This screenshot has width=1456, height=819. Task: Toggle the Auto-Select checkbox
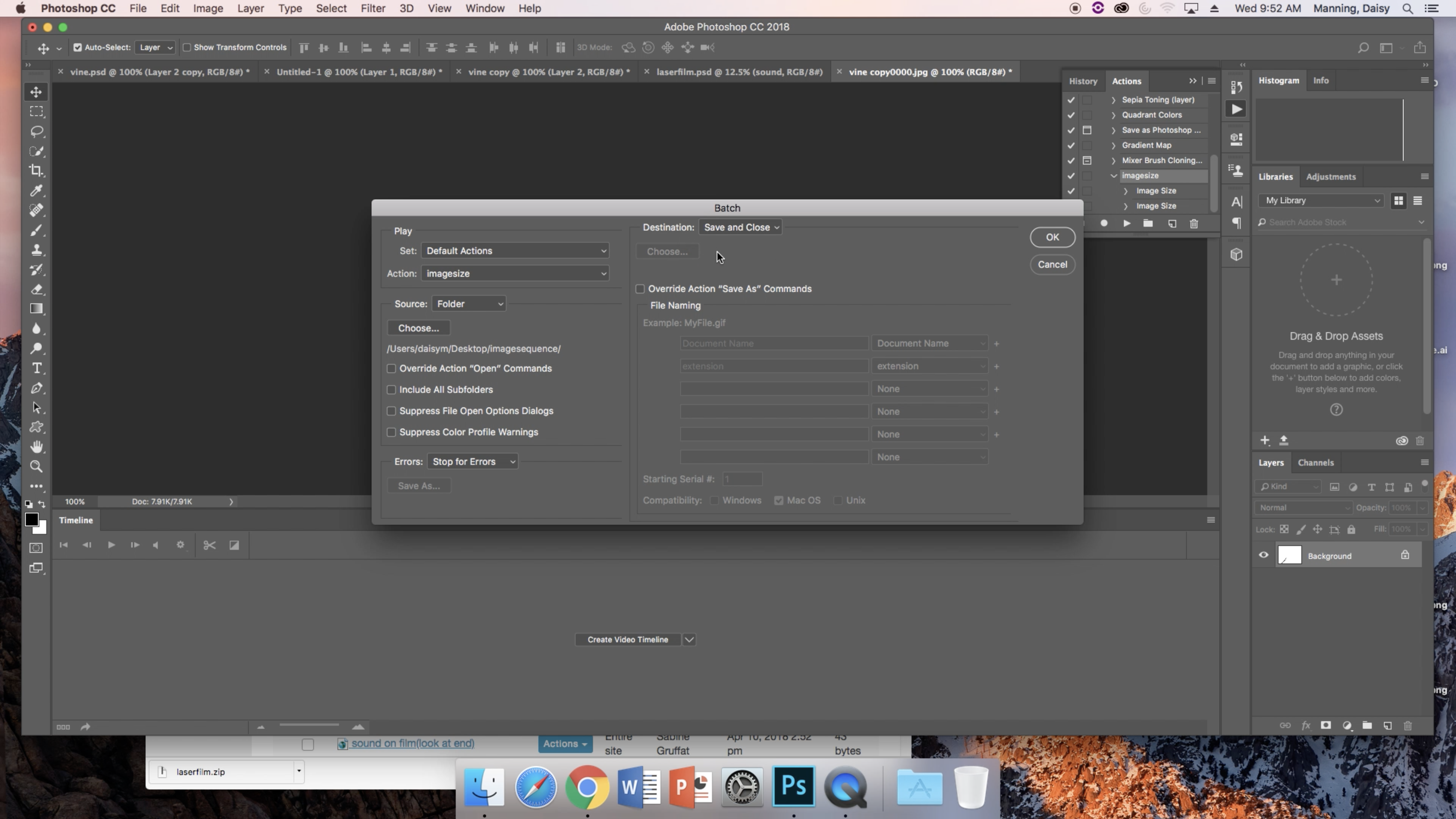pos(77,48)
